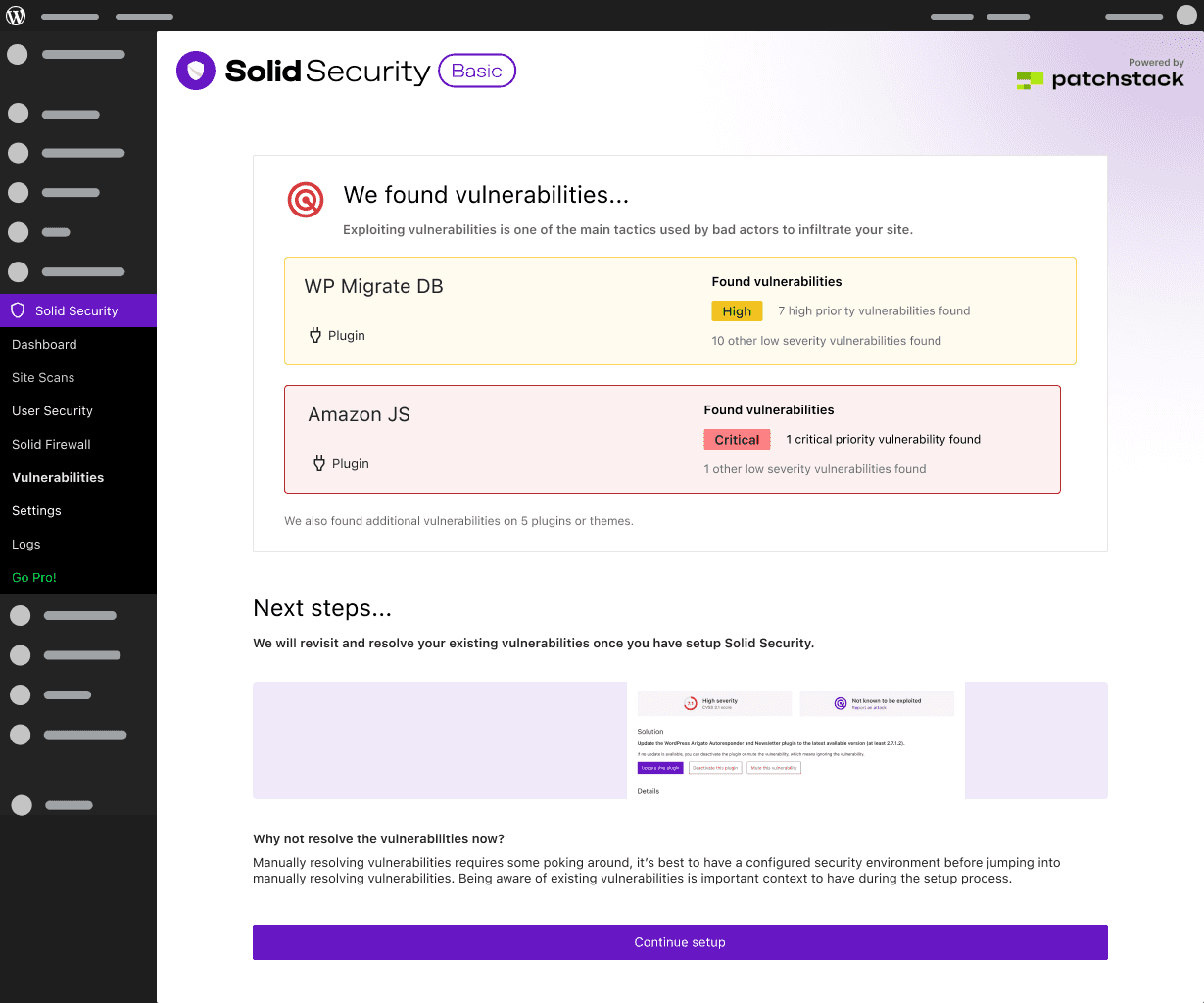
Task: Click the shield icon next to Solid Security in the sidebar
Action: (x=18, y=310)
